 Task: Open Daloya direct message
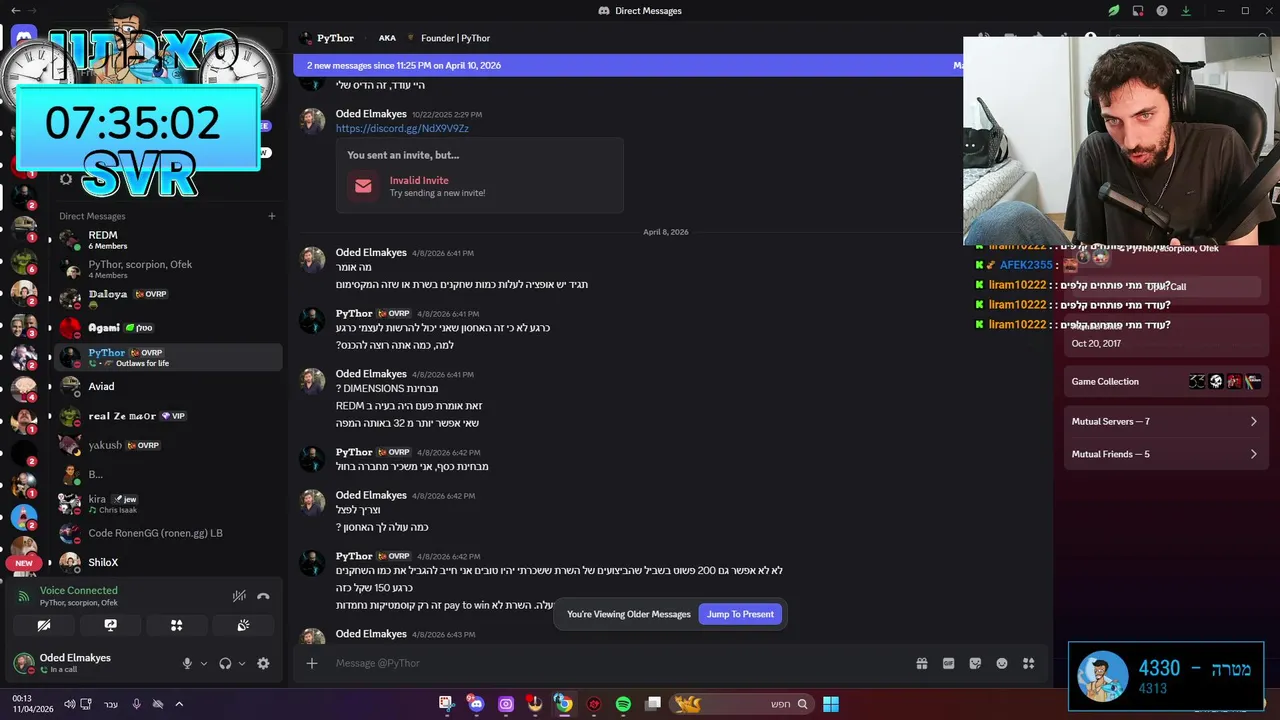(x=168, y=298)
